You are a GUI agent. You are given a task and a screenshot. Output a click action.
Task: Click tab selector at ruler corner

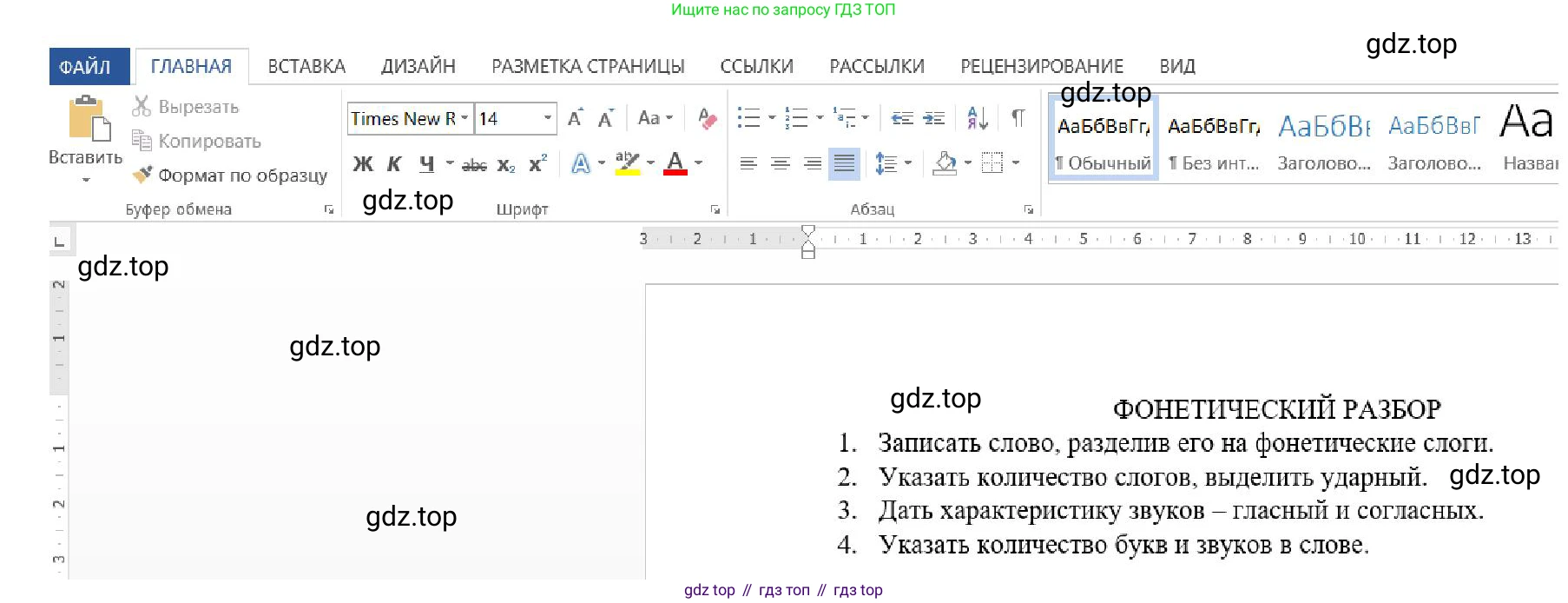pyautogui.click(x=59, y=242)
